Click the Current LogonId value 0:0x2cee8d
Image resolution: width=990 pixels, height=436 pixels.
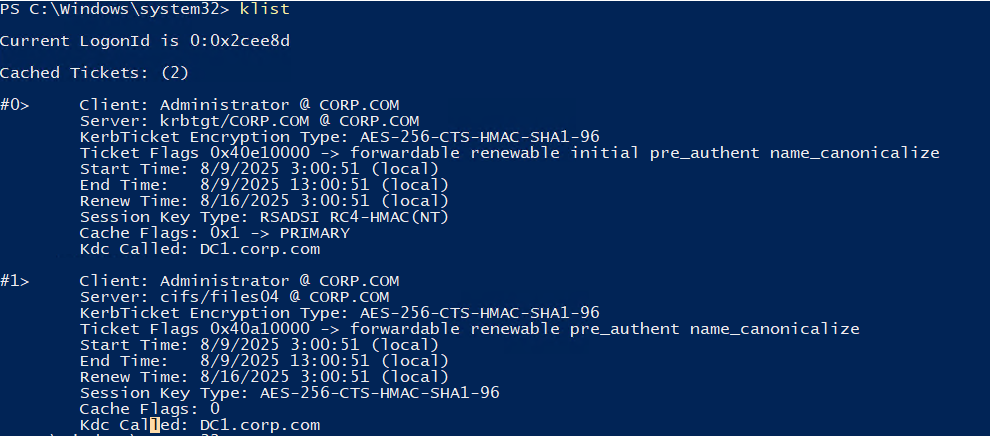pos(220,41)
